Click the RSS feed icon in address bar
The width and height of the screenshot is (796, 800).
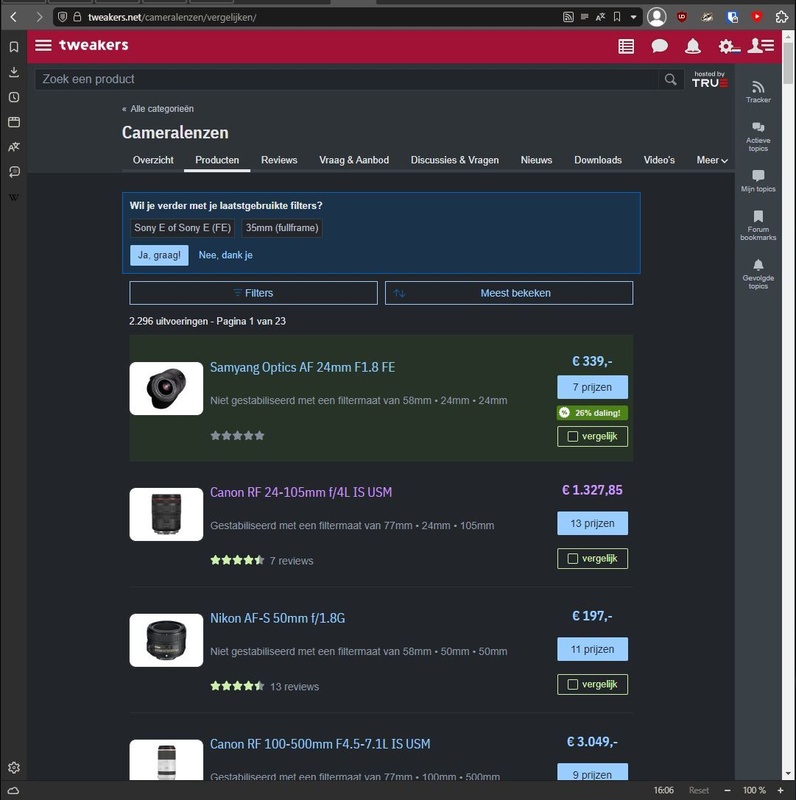coord(568,17)
